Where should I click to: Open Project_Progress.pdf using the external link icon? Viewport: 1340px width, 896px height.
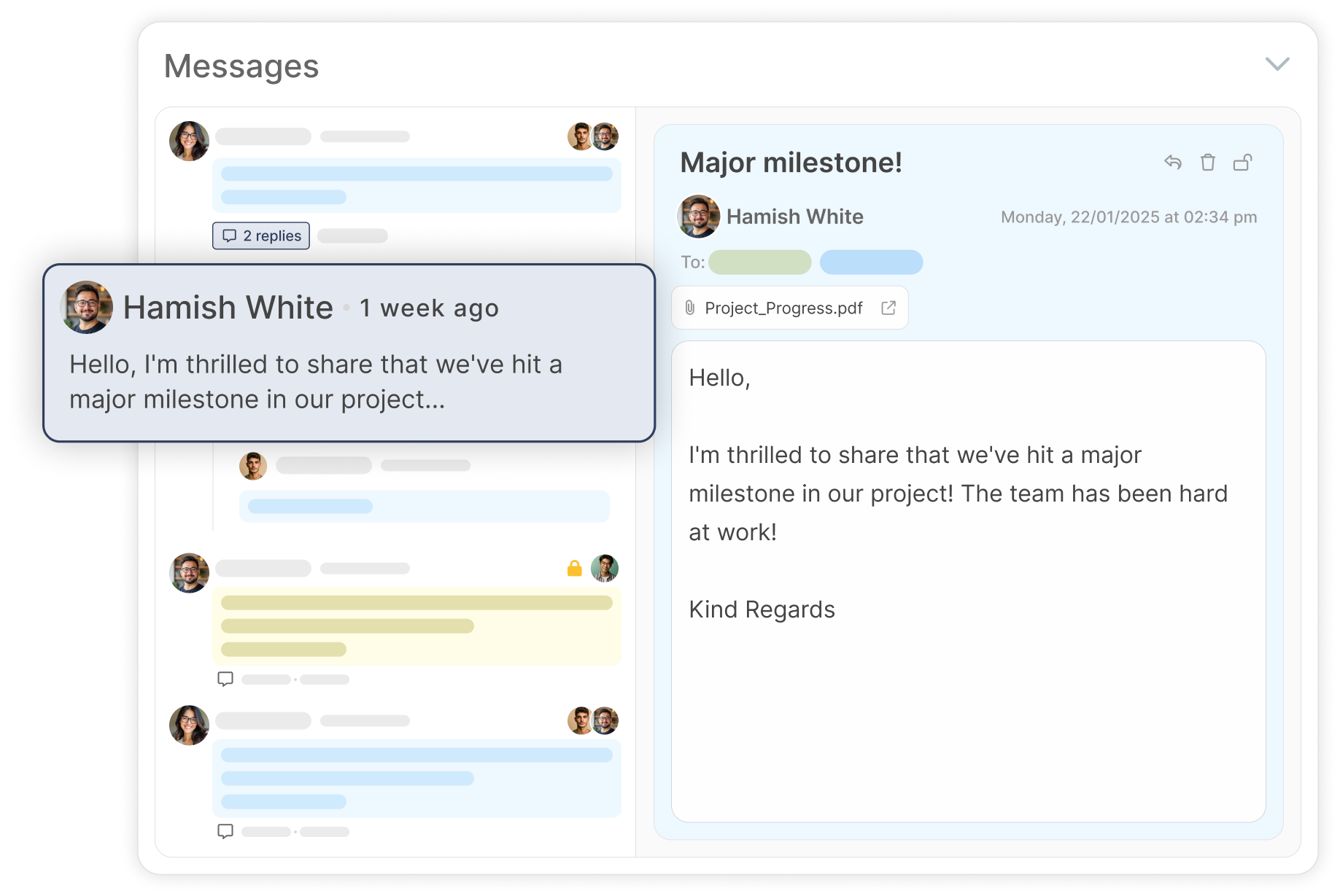pyautogui.click(x=888, y=308)
